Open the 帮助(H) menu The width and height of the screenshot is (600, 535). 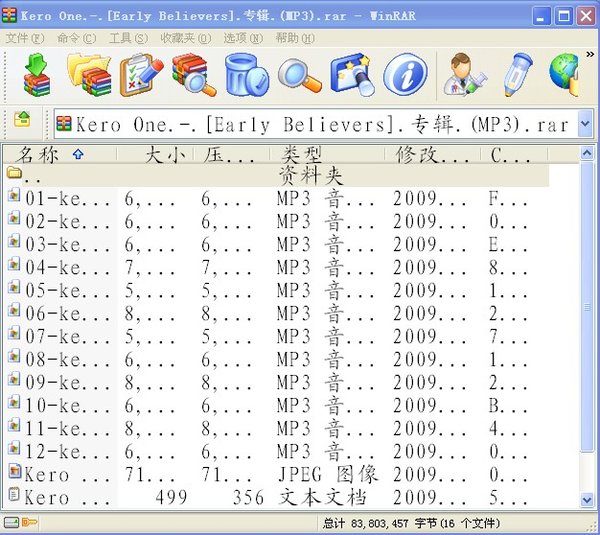pos(295,38)
